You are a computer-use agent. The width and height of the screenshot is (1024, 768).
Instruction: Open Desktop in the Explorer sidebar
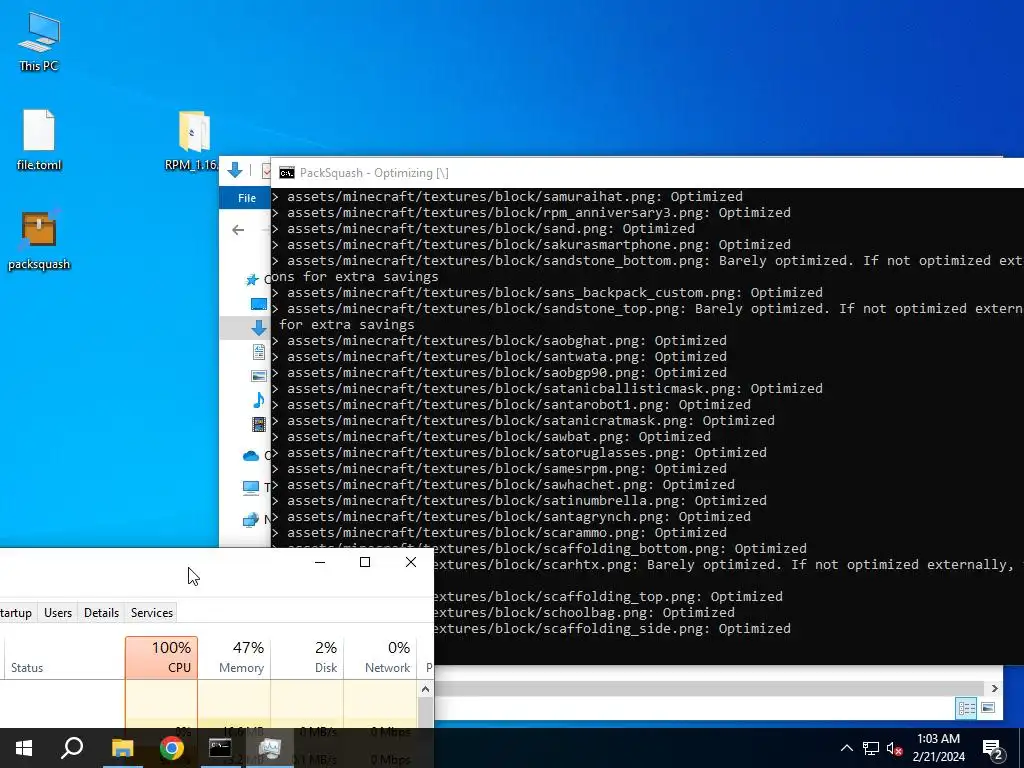click(259, 304)
